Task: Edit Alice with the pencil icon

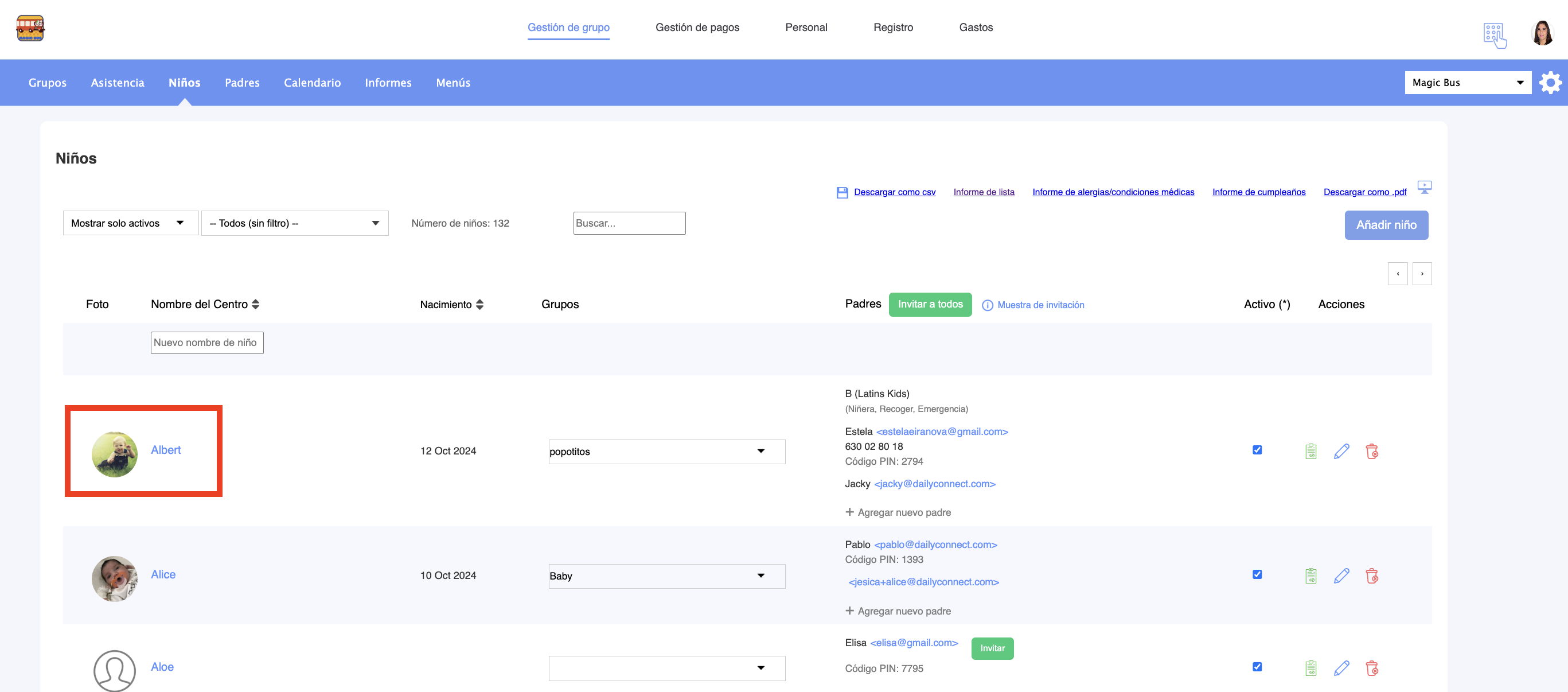Action: click(1341, 576)
